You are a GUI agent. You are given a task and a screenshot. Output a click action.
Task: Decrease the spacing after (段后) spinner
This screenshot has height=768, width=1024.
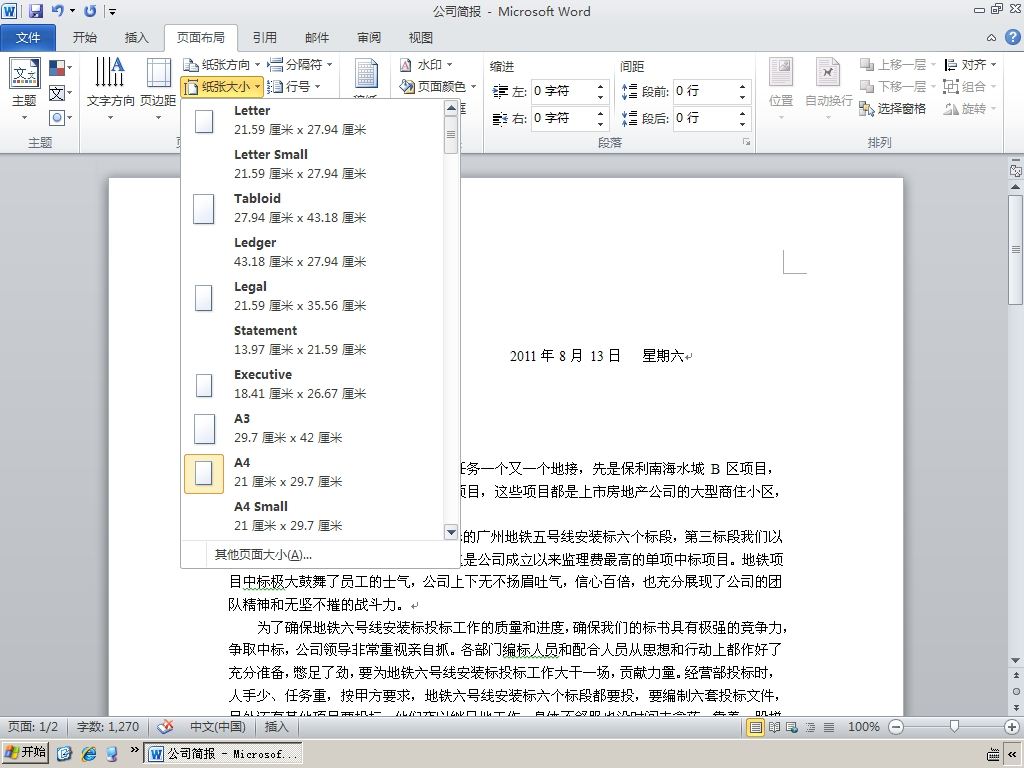(743, 123)
